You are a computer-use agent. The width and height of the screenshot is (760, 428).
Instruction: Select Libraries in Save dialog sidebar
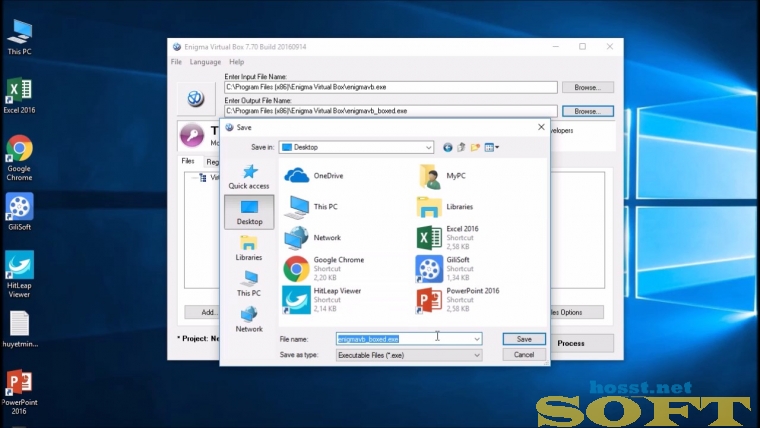coord(249,248)
